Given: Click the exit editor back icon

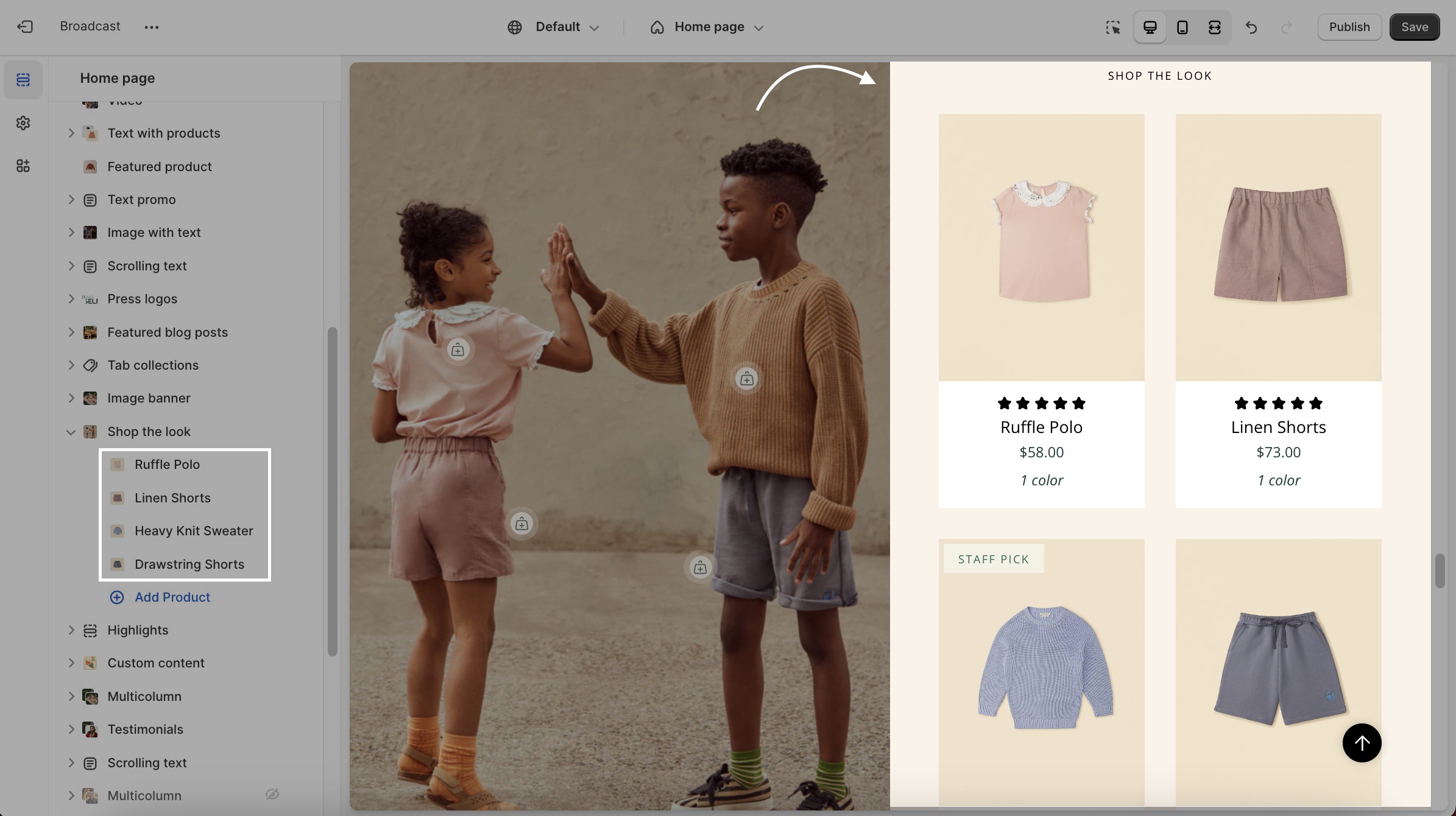Looking at the screenshot, I should [25, 27].
